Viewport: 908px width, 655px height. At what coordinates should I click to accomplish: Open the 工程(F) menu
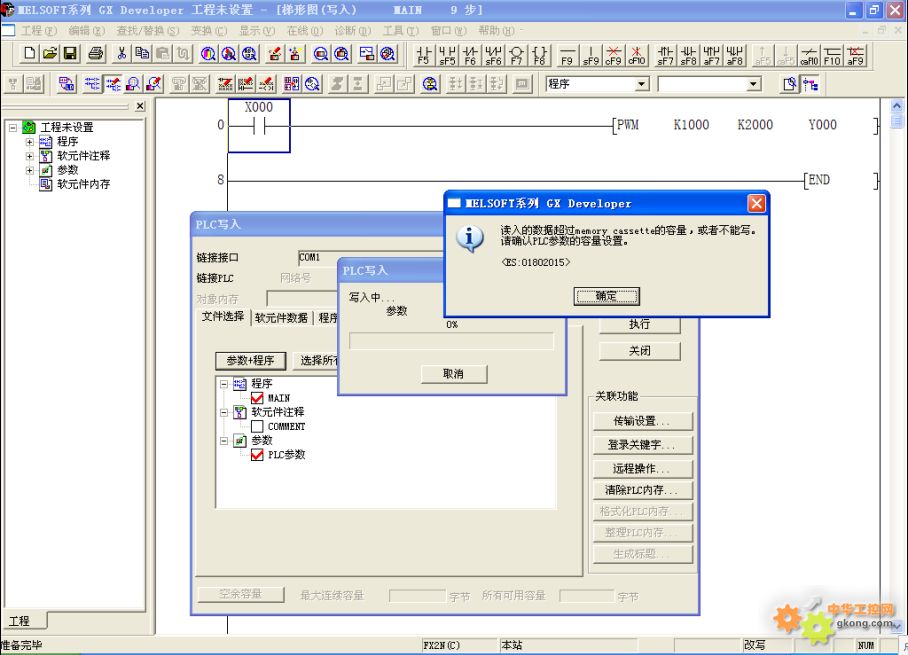coord(39,30)
